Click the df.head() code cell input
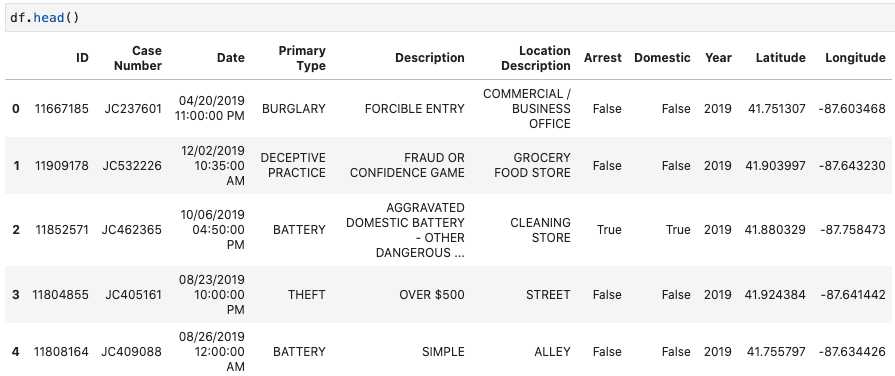 450,18
